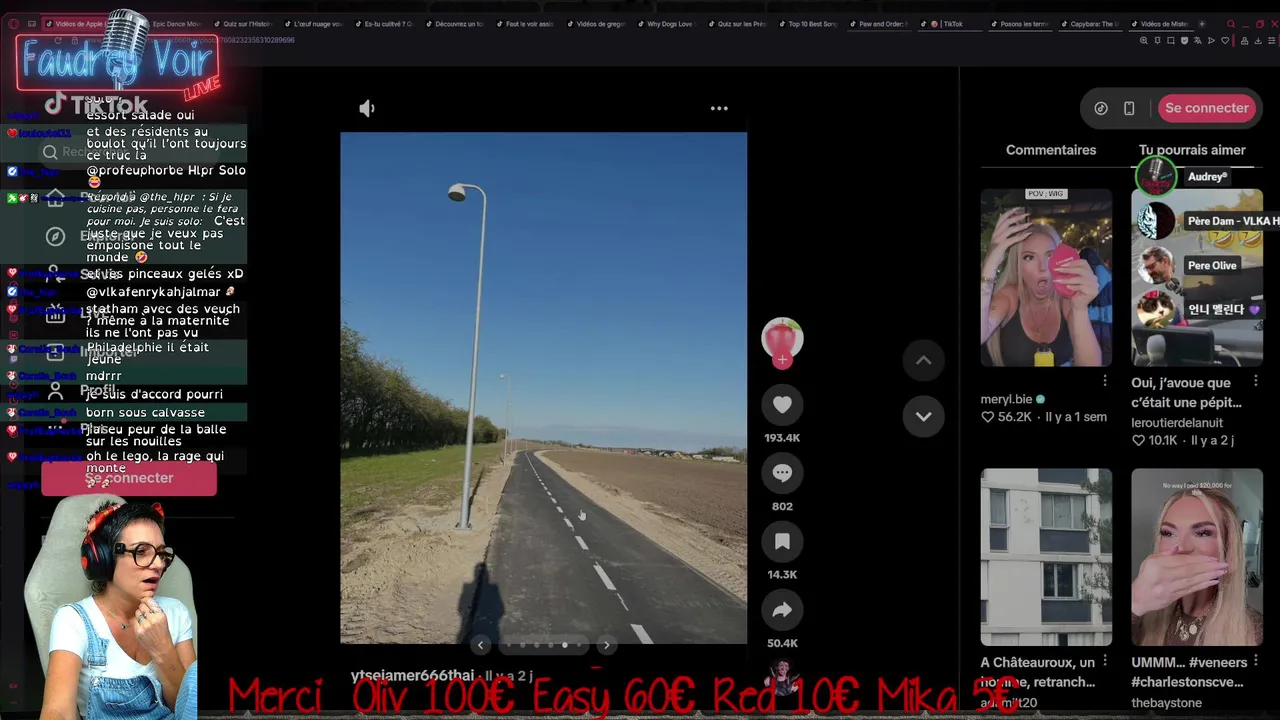Switch to the Top 10 Best Songs browser tab
Viewport: 1280px width, 720px height.
click(x=808, y=24)
